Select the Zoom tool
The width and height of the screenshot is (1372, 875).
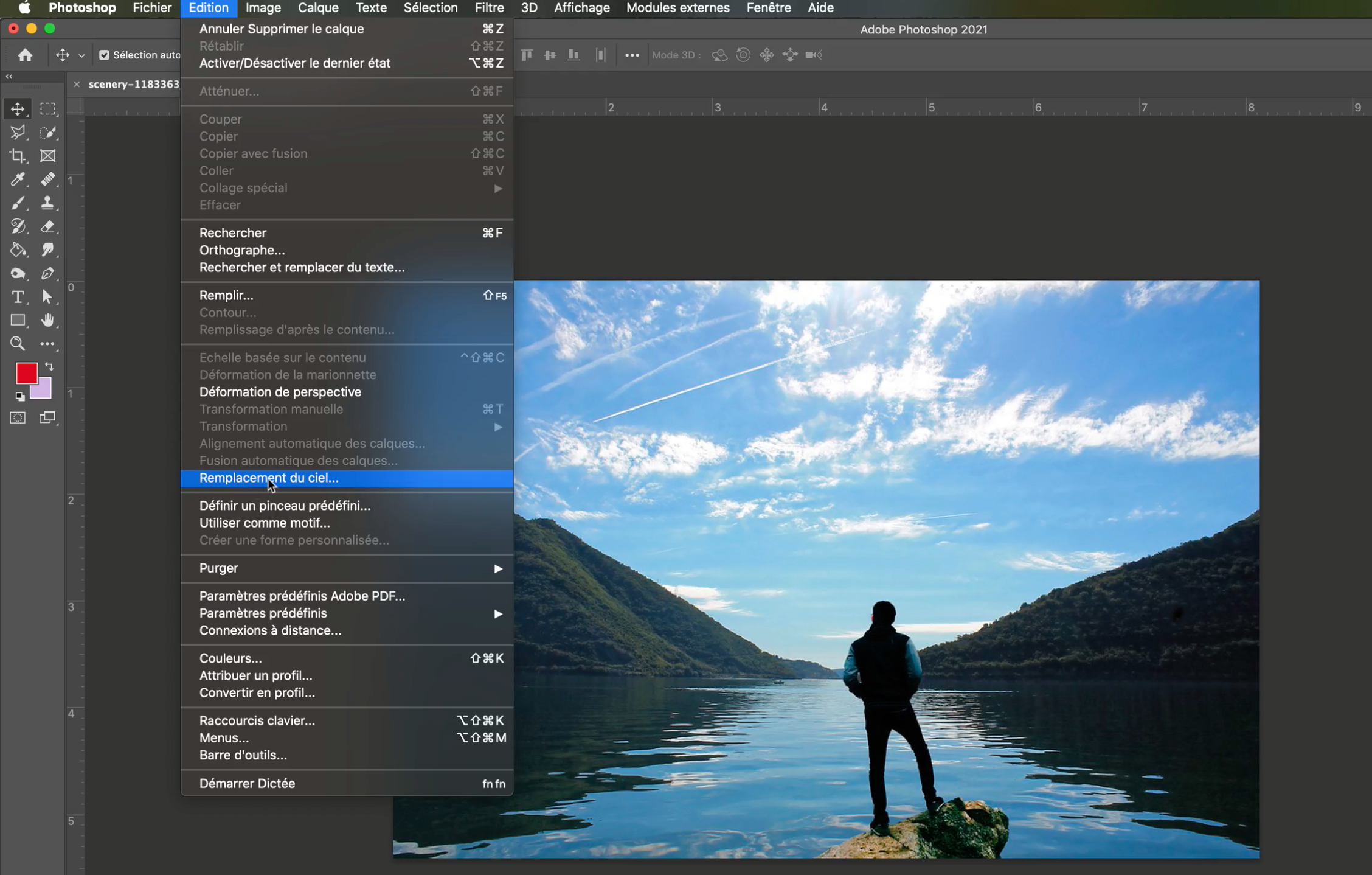pos(17,344)
